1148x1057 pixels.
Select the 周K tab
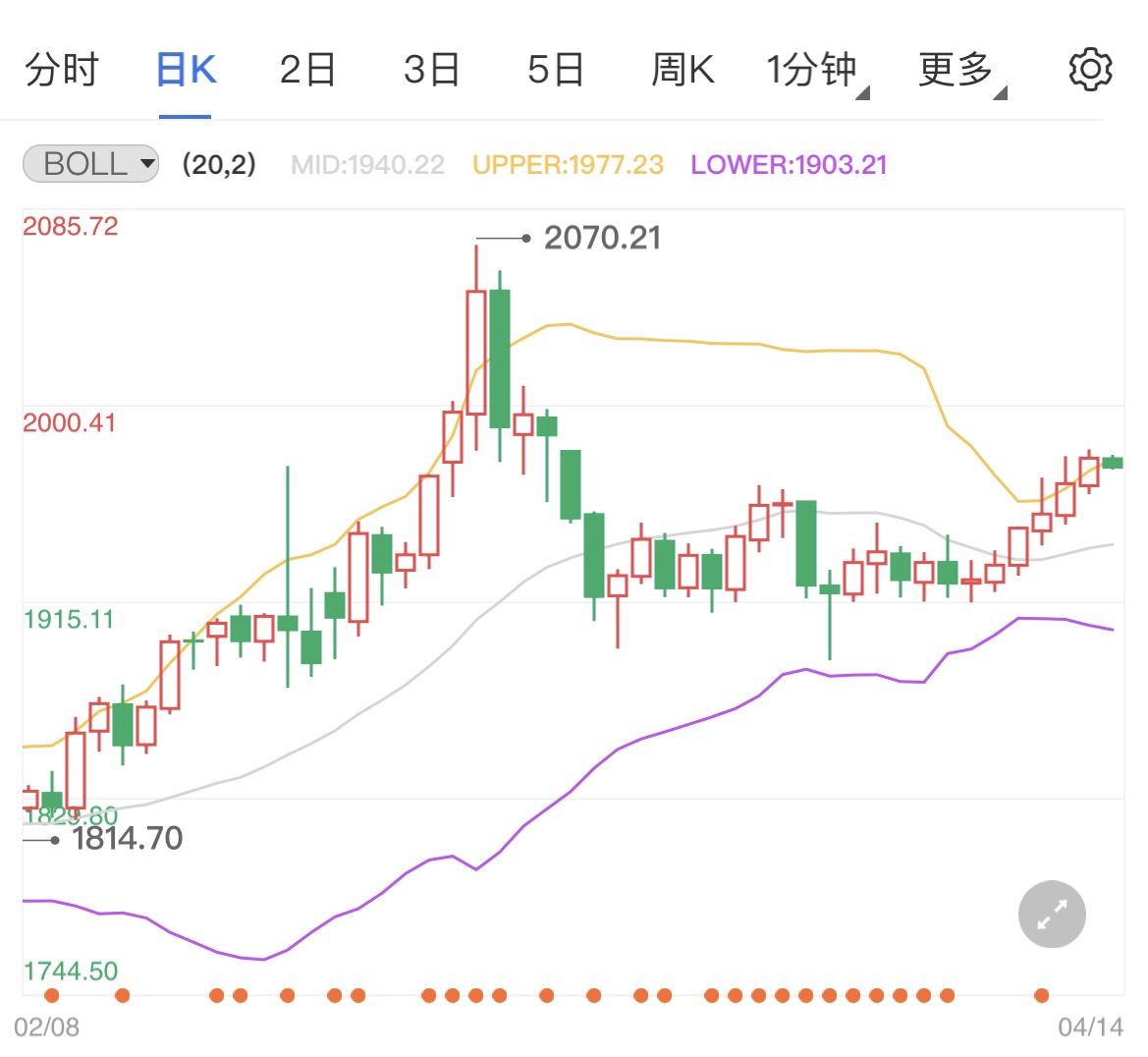tap(683, 71)
